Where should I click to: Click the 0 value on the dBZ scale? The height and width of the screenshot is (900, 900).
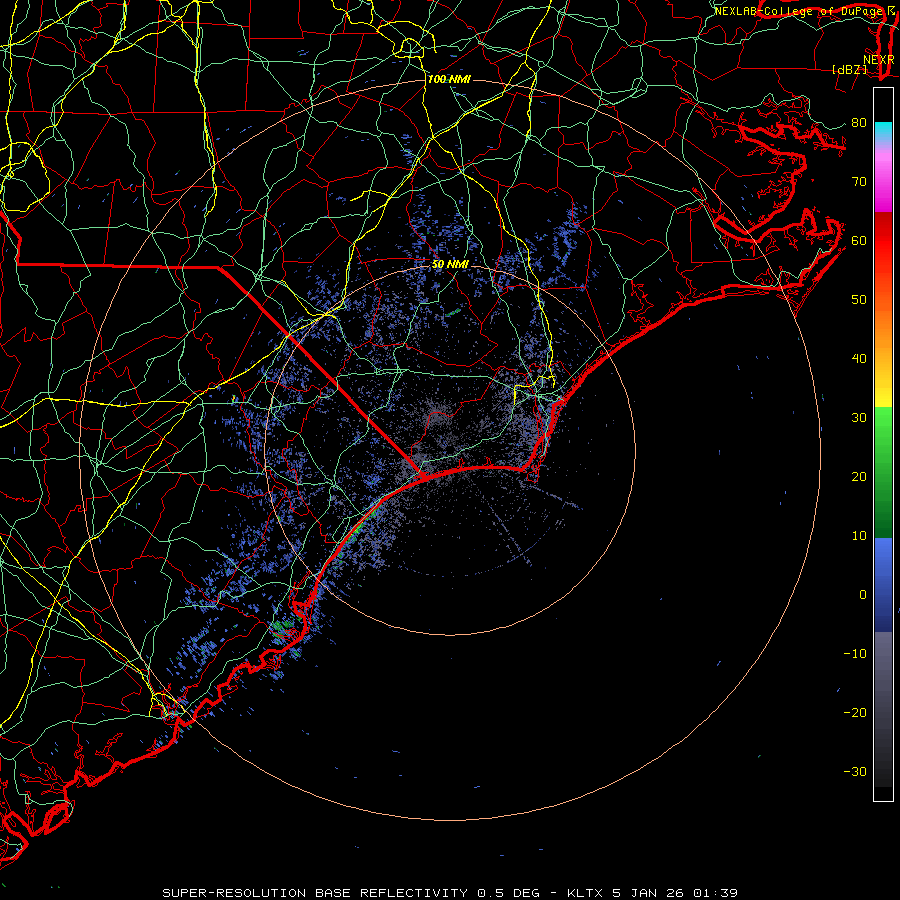(x=863, y=595)
